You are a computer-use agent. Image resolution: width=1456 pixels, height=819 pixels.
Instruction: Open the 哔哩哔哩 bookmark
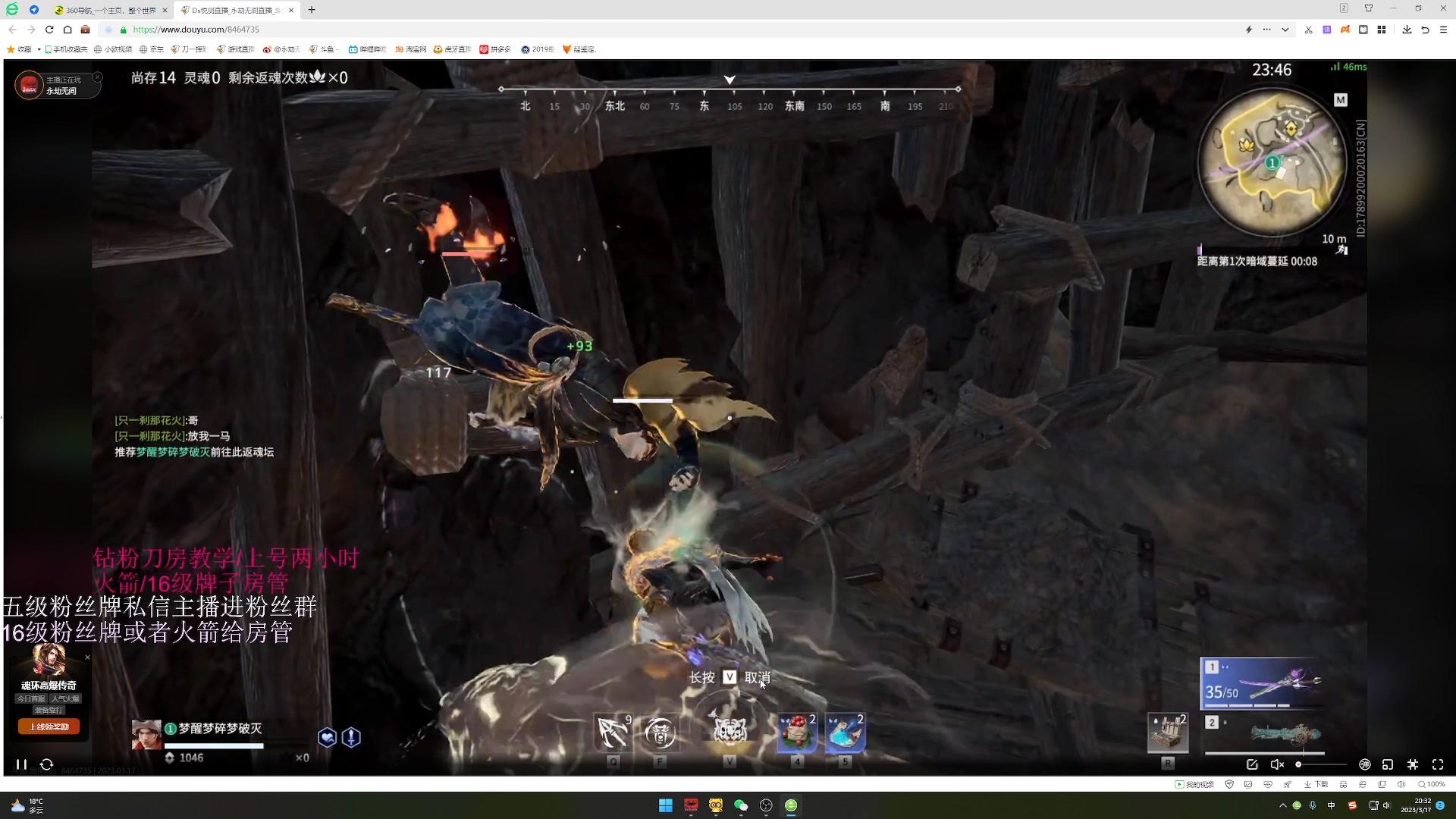pos(368,49)
